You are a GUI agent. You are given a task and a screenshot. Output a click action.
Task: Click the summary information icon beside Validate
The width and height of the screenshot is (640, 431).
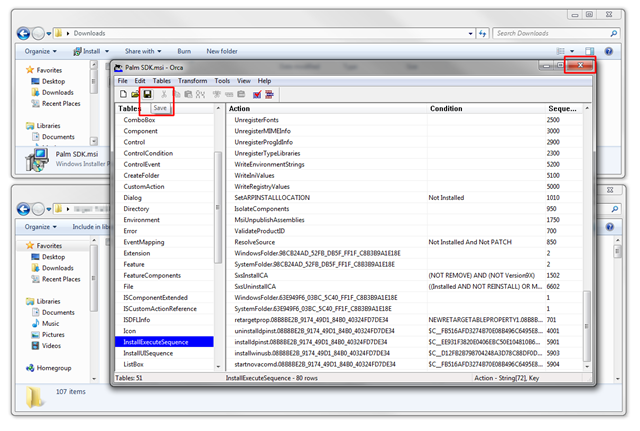[x=269, y=95]
